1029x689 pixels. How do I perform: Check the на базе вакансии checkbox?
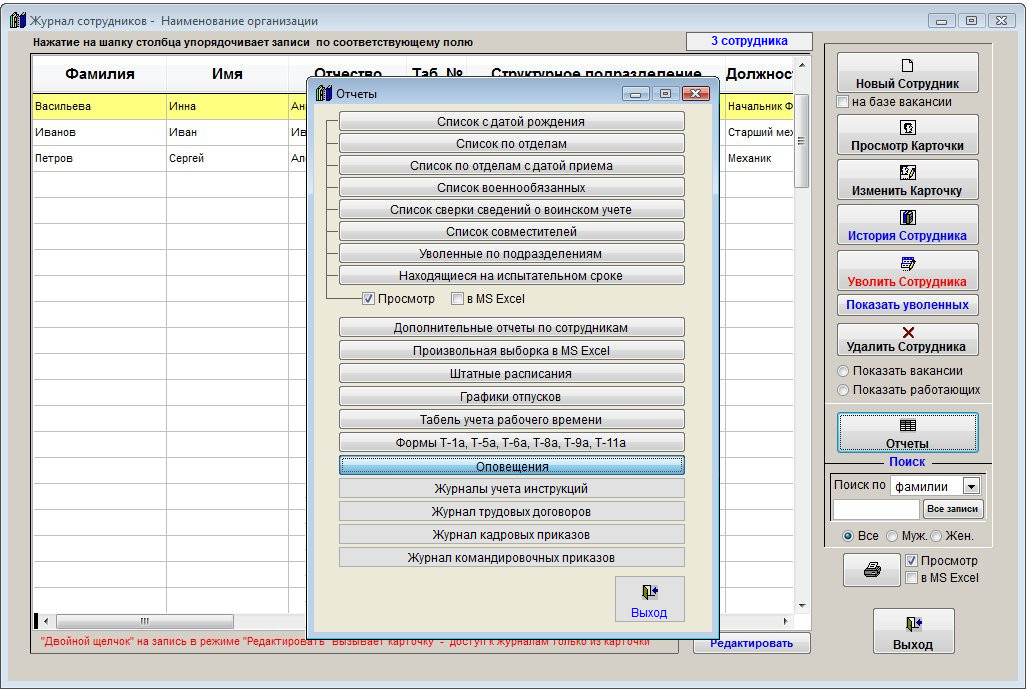coord(843,102)
